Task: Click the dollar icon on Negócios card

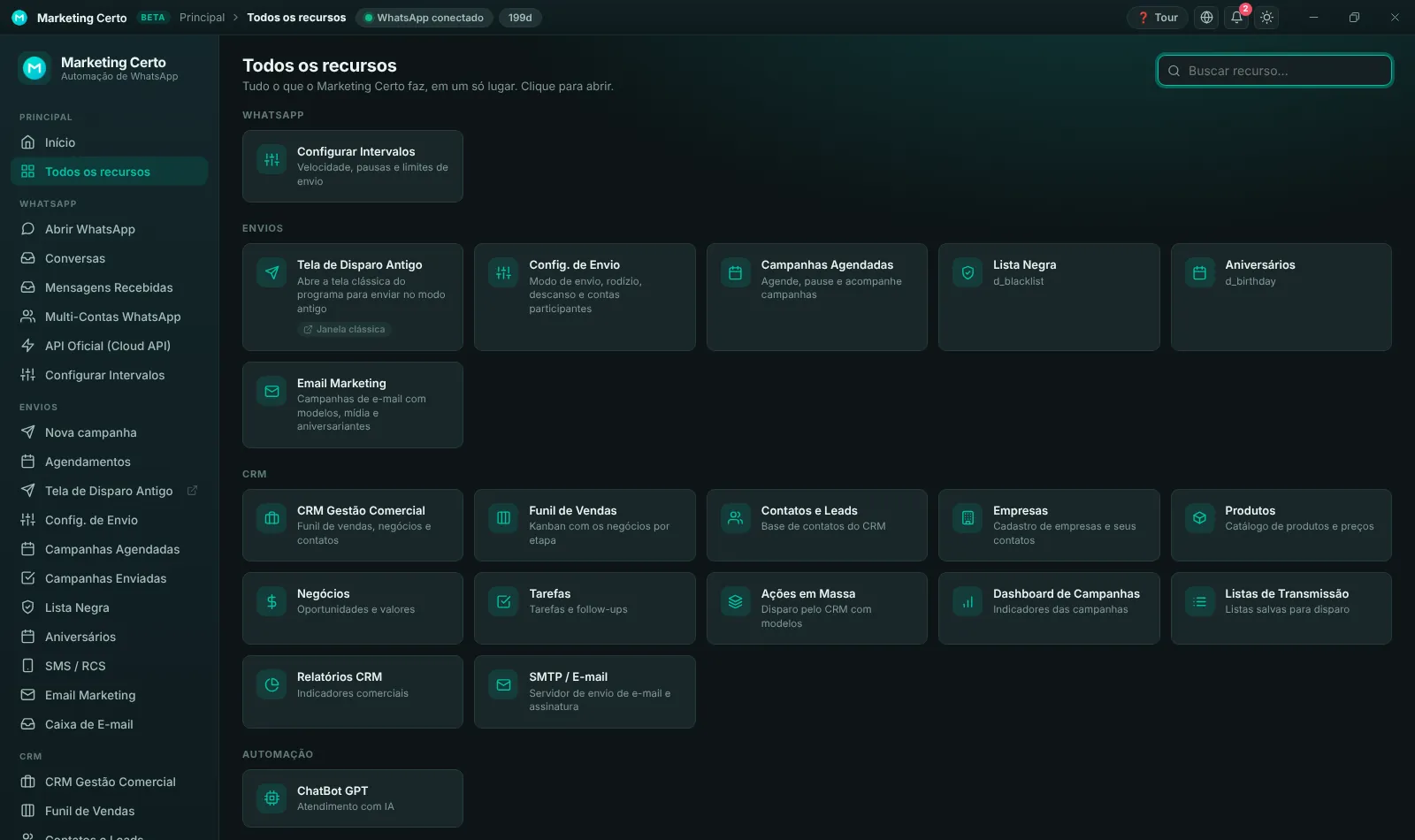Action: tap(272, 602)
